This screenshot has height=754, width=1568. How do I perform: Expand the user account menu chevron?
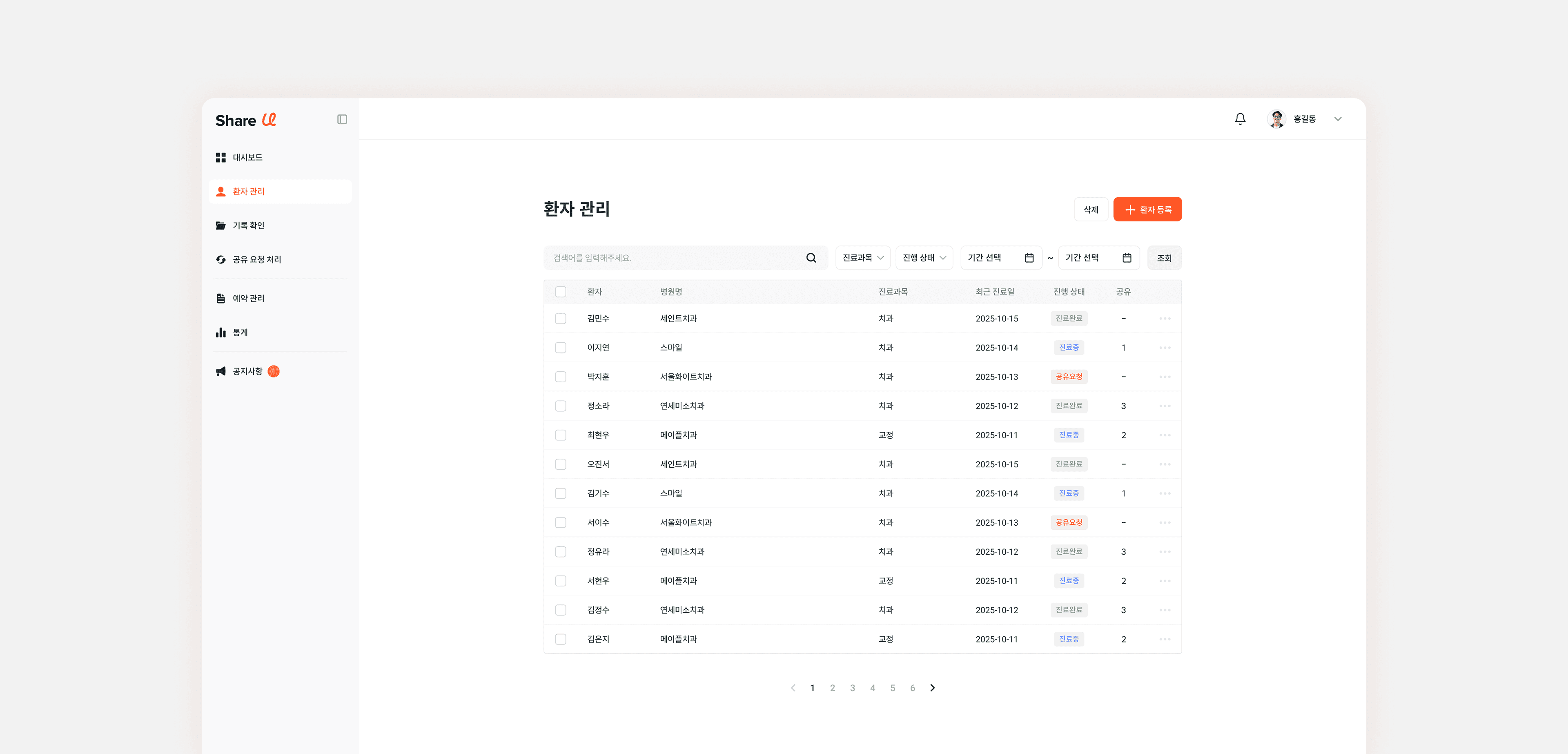1337,119
